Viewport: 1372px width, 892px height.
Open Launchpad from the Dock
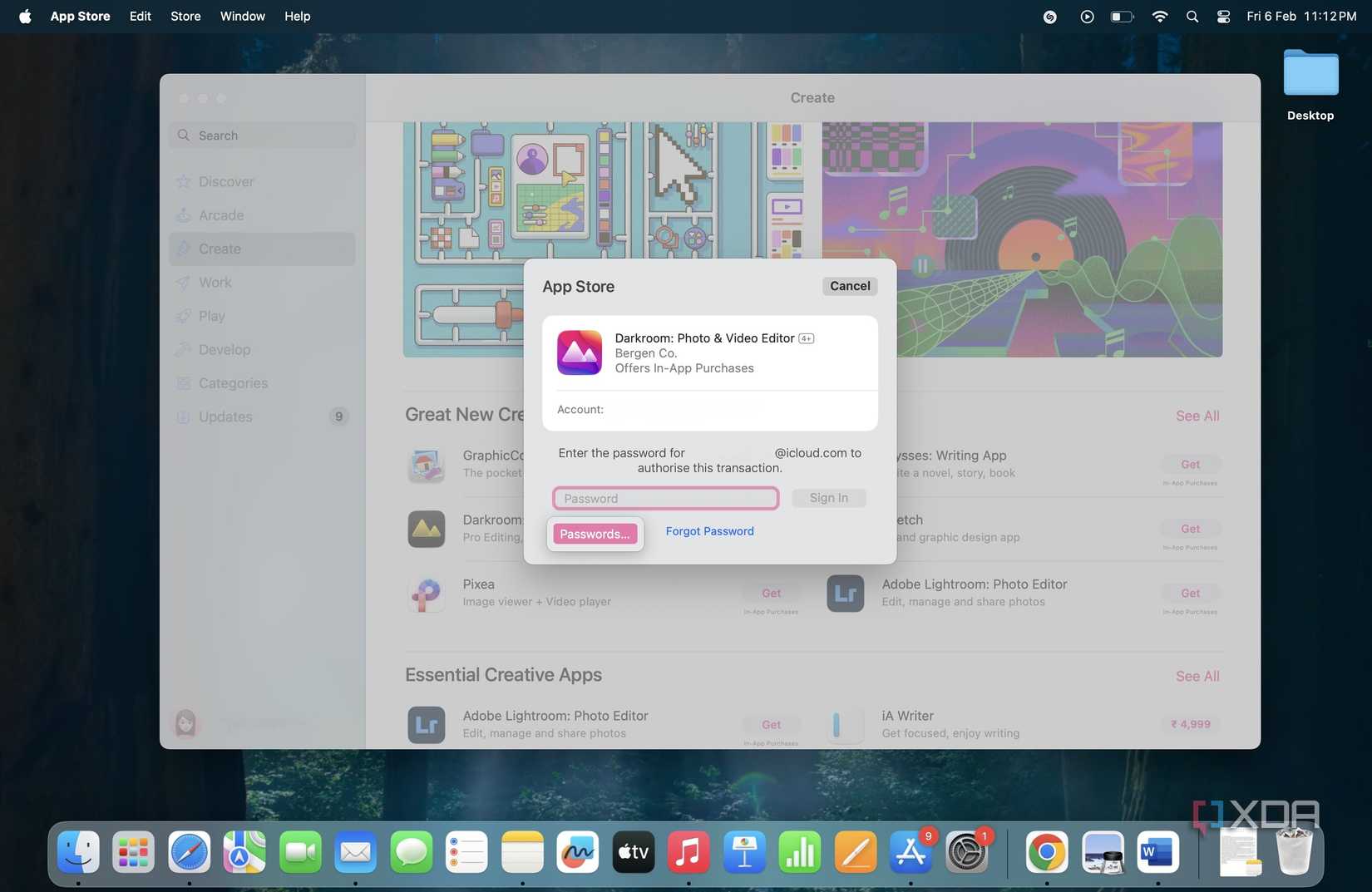pyautogui.click(x=134, y=851)
